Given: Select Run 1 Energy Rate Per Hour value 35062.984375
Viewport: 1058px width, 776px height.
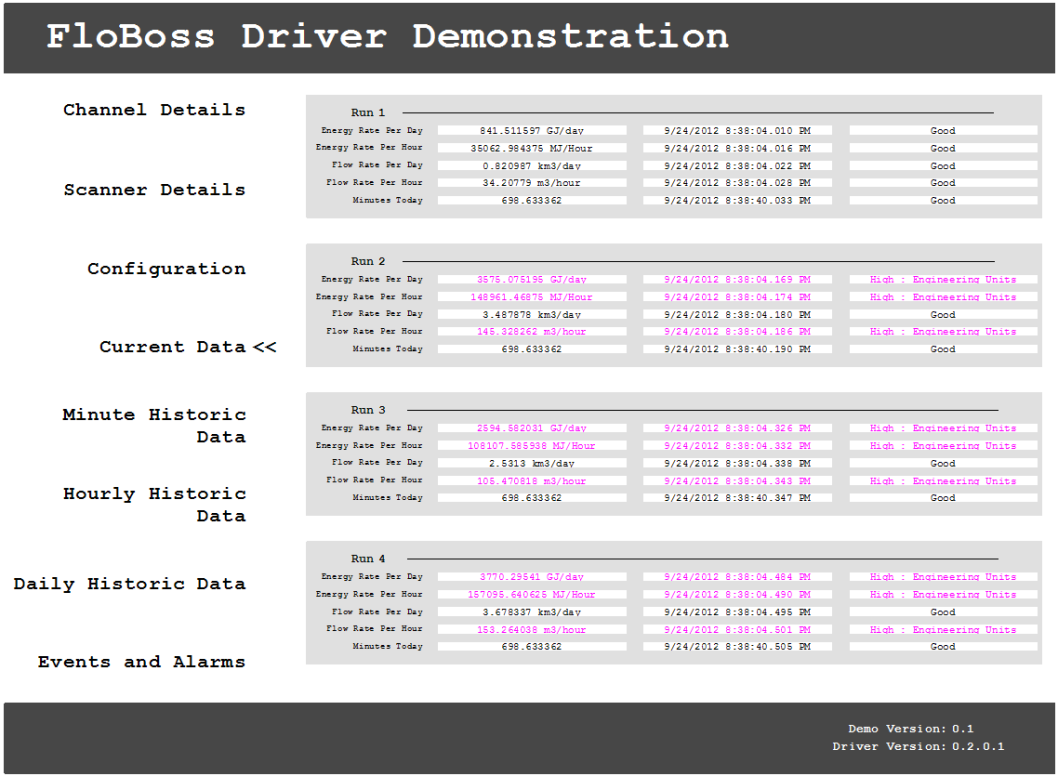Looking at the screenshot, I should [x=532, y=148].
